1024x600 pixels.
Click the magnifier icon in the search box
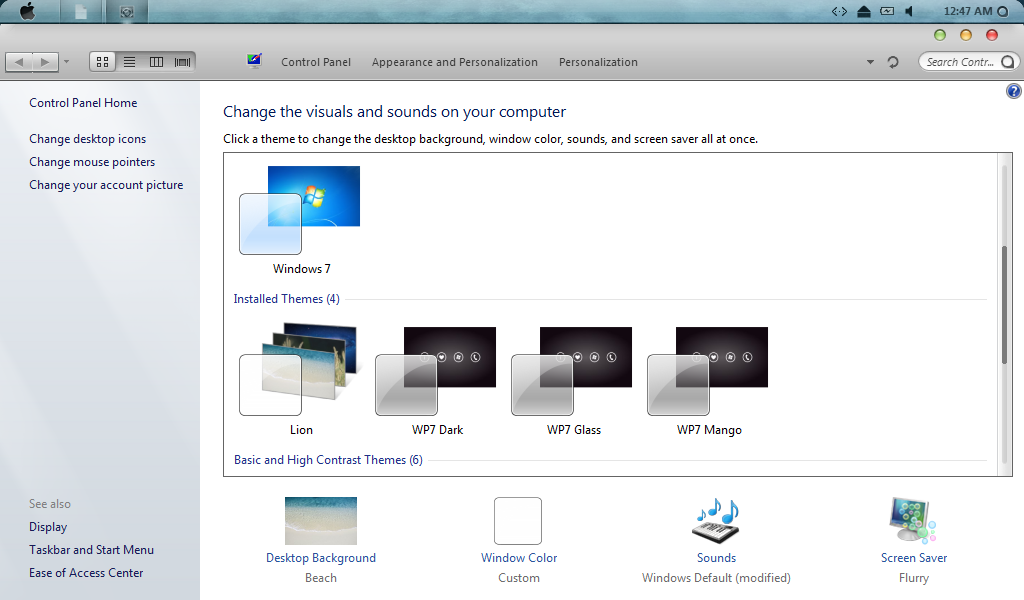coord(1008,62)
